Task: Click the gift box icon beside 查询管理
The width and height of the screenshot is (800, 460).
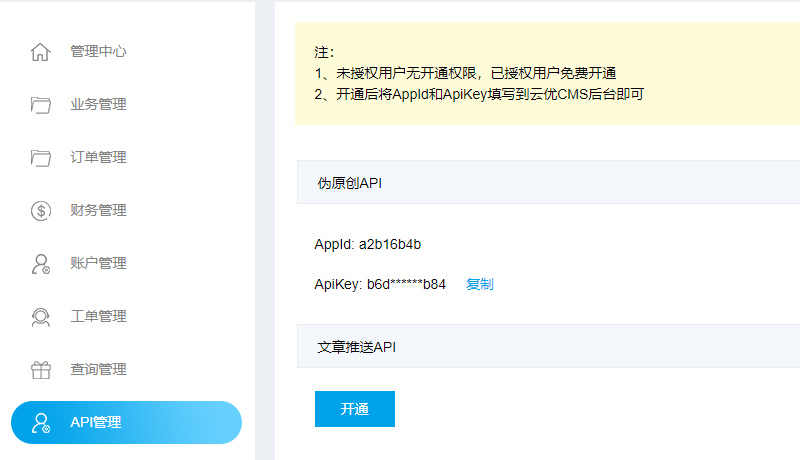Action: [41, 370]
